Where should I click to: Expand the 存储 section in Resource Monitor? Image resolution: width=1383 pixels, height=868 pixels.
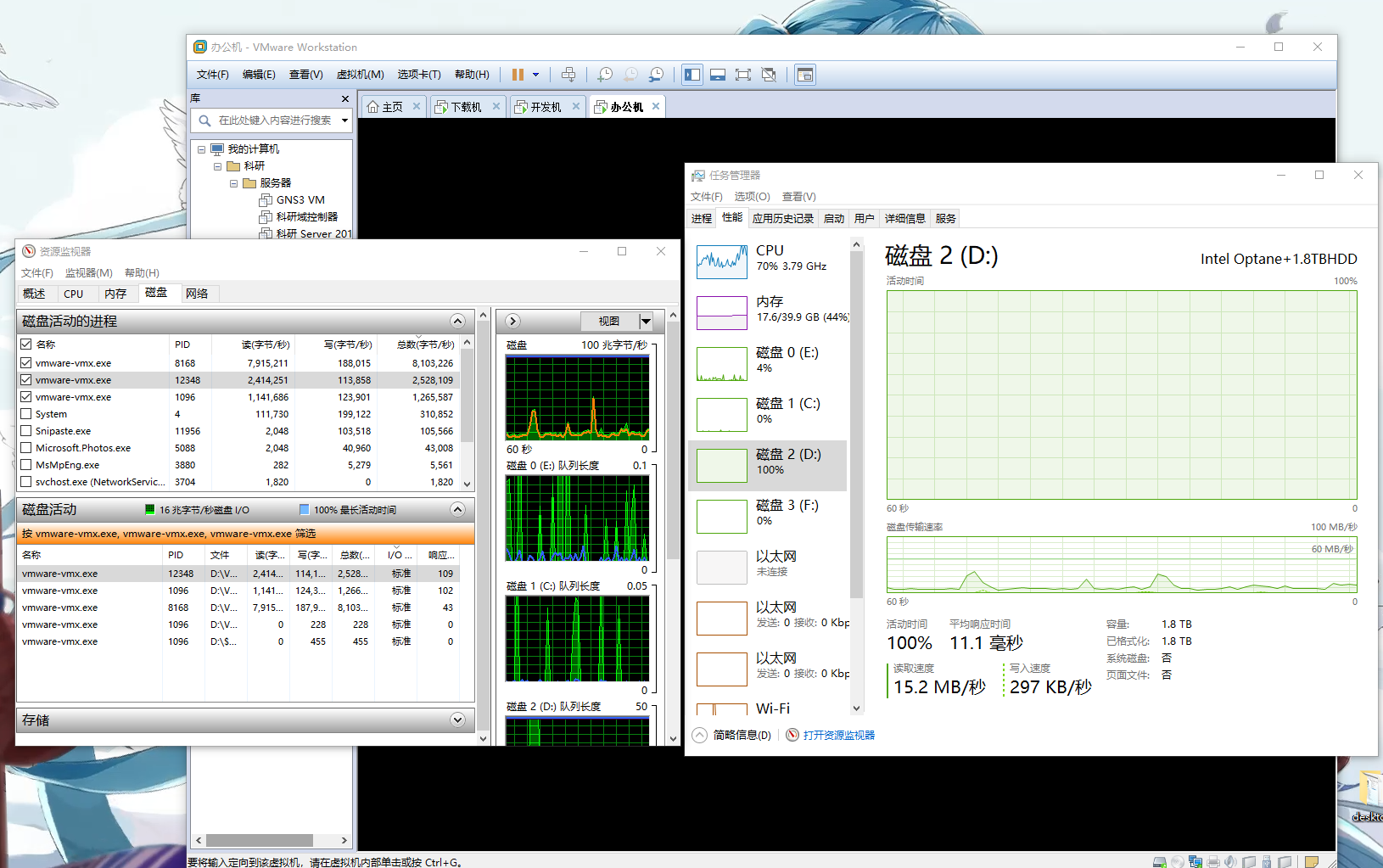458,720
